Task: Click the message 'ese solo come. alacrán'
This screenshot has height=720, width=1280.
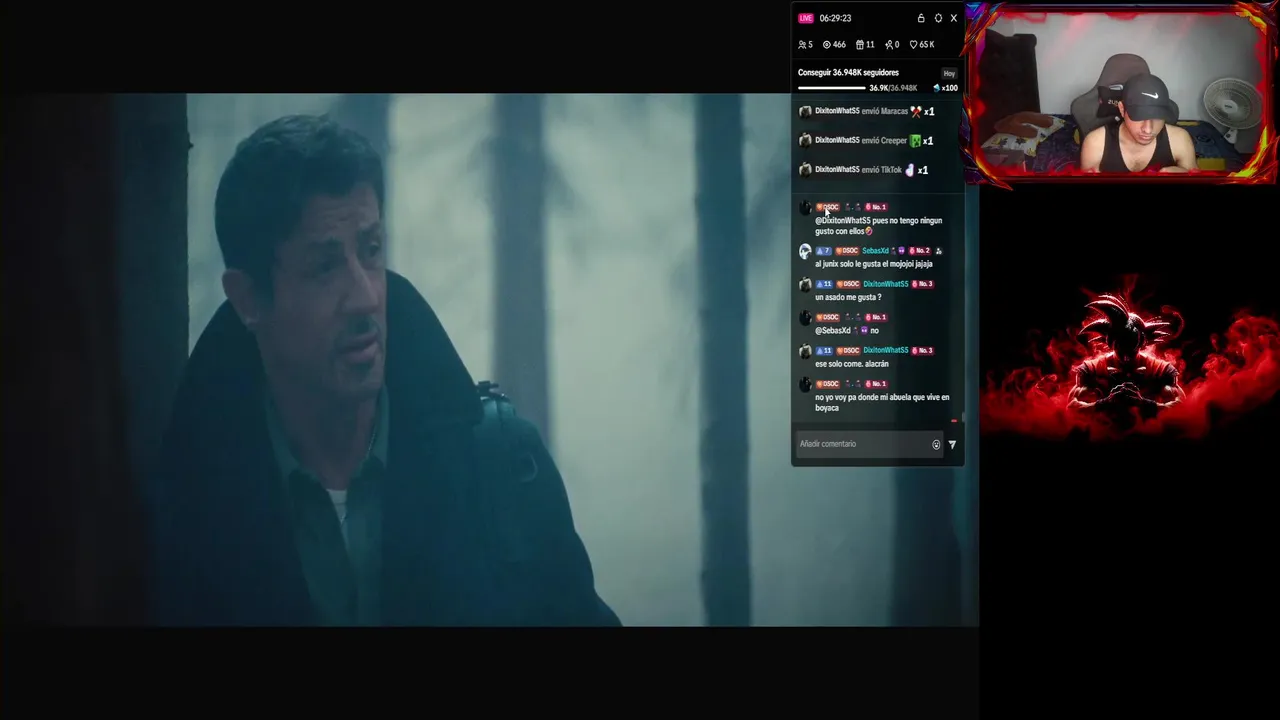Action: coord(851,364)
